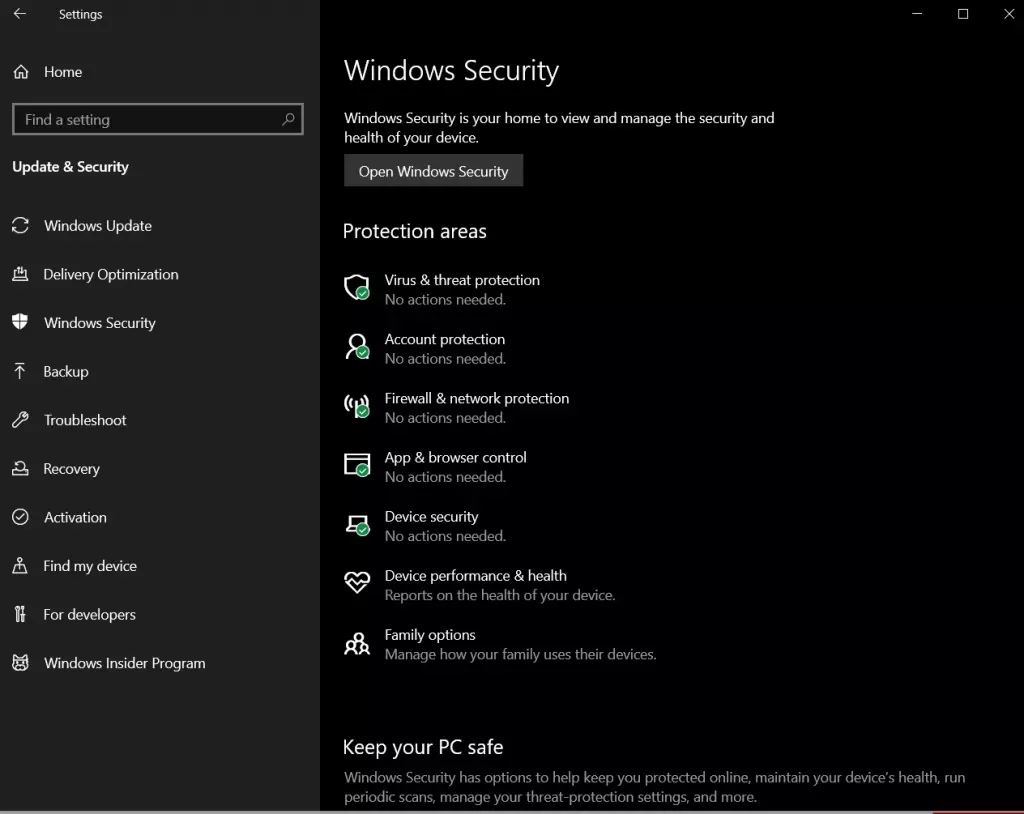Open the Activation page
Viewport: 1024px width, 814px height.
[75, 517]
